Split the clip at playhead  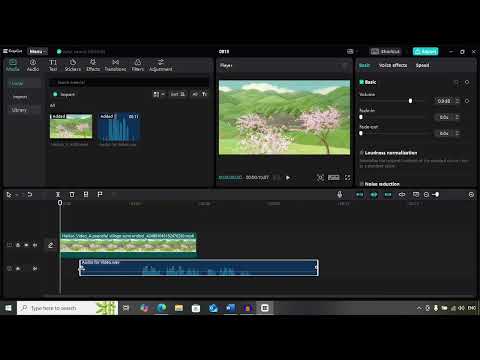pos(58,194)
